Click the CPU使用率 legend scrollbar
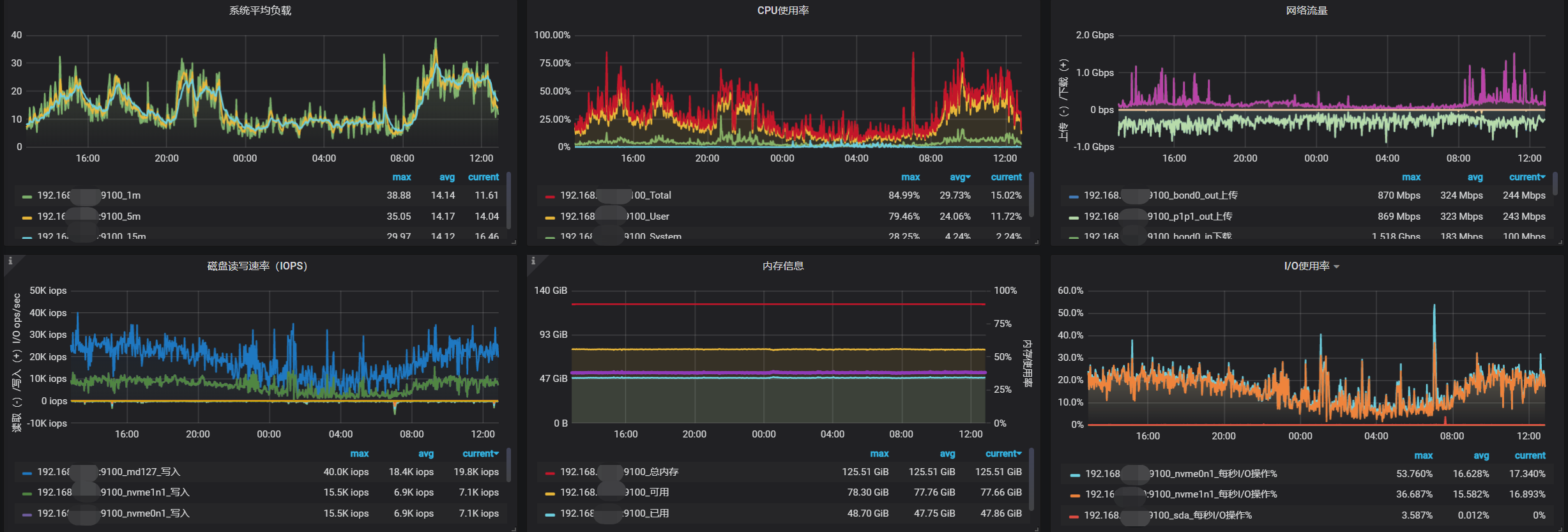This screenshot has height=532, width=1568. [x=1031, y=195]
